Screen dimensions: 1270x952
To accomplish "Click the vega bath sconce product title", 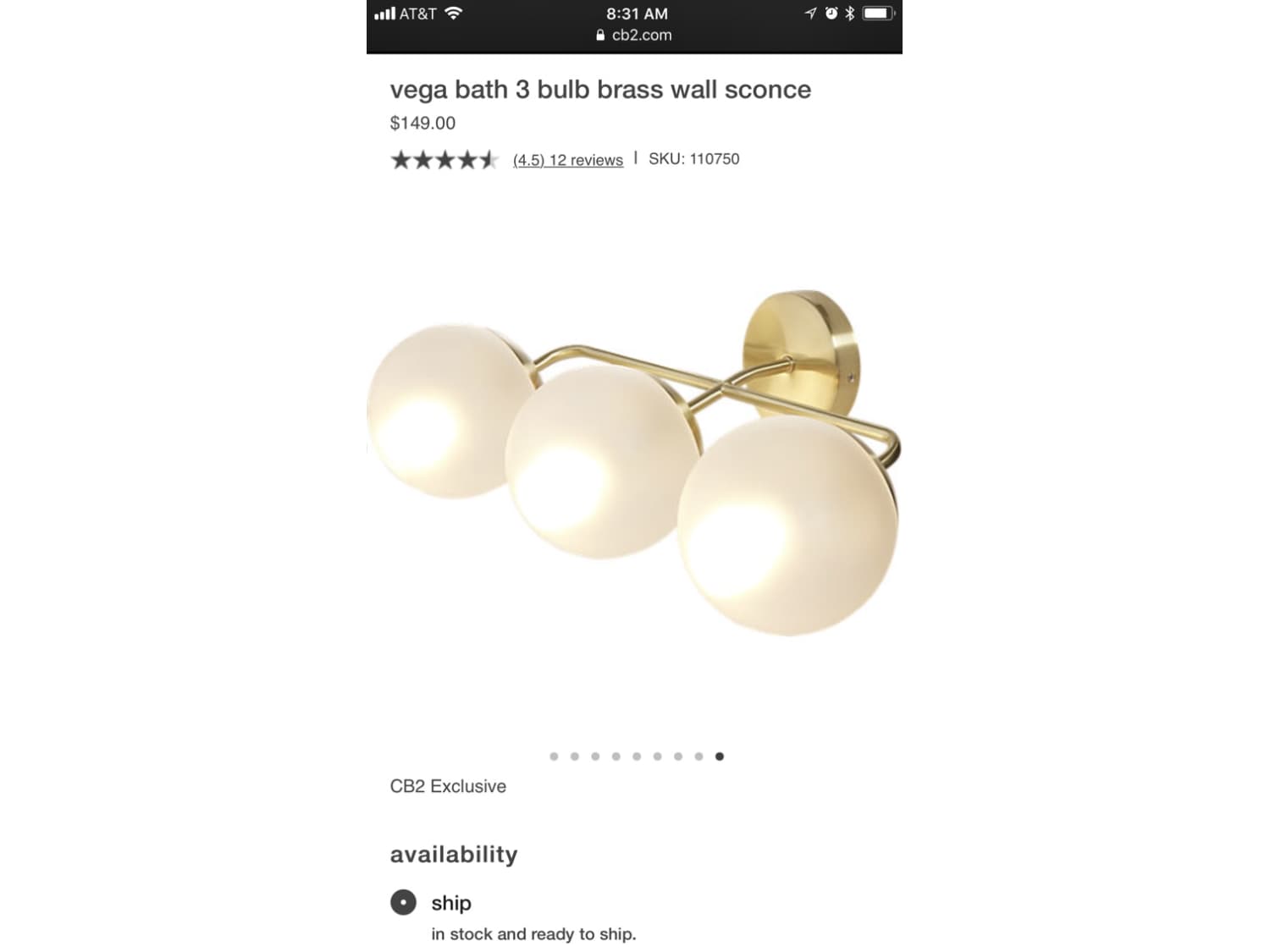I will (600, 89).
